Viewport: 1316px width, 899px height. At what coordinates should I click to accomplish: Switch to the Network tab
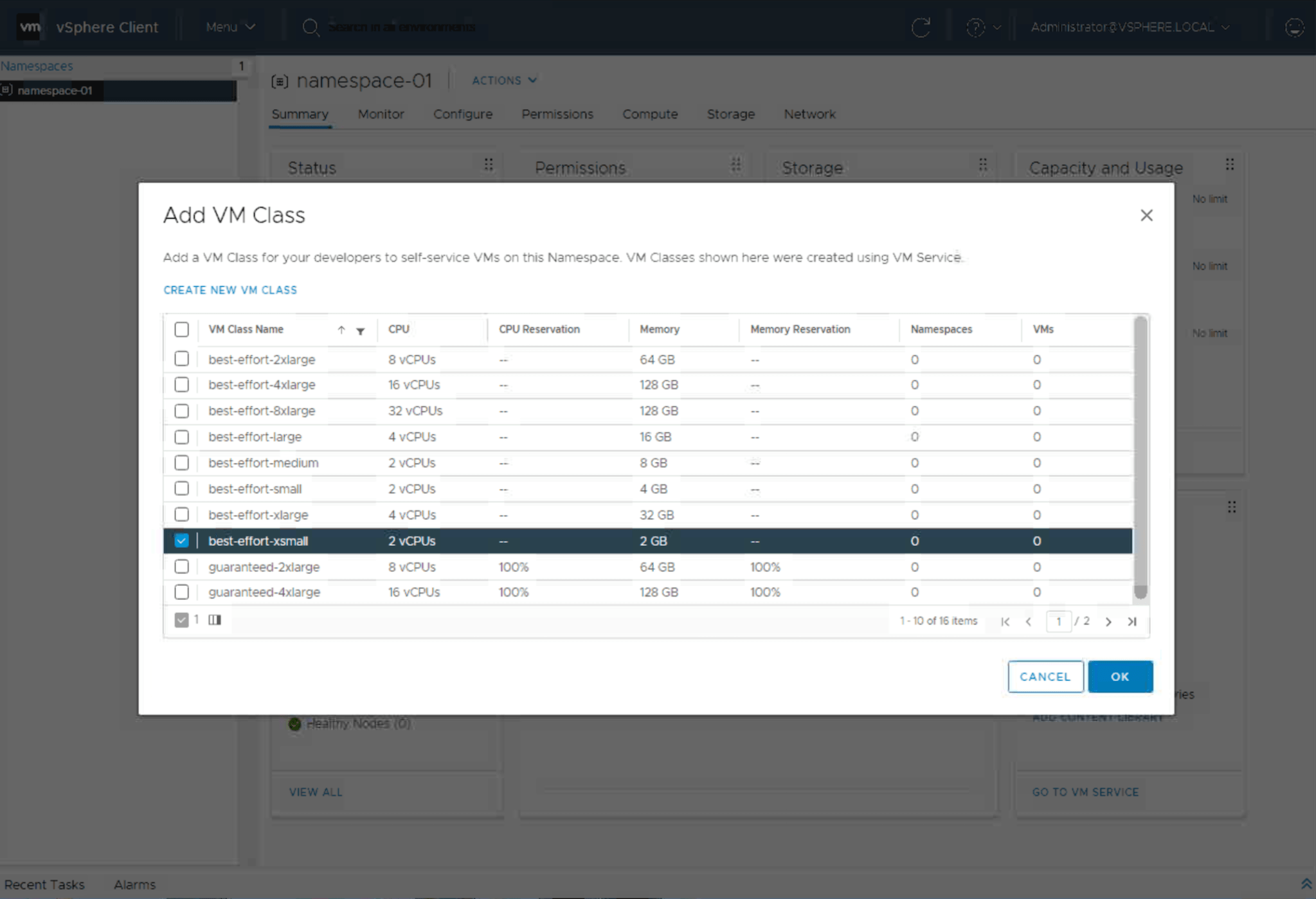(809, 114)
